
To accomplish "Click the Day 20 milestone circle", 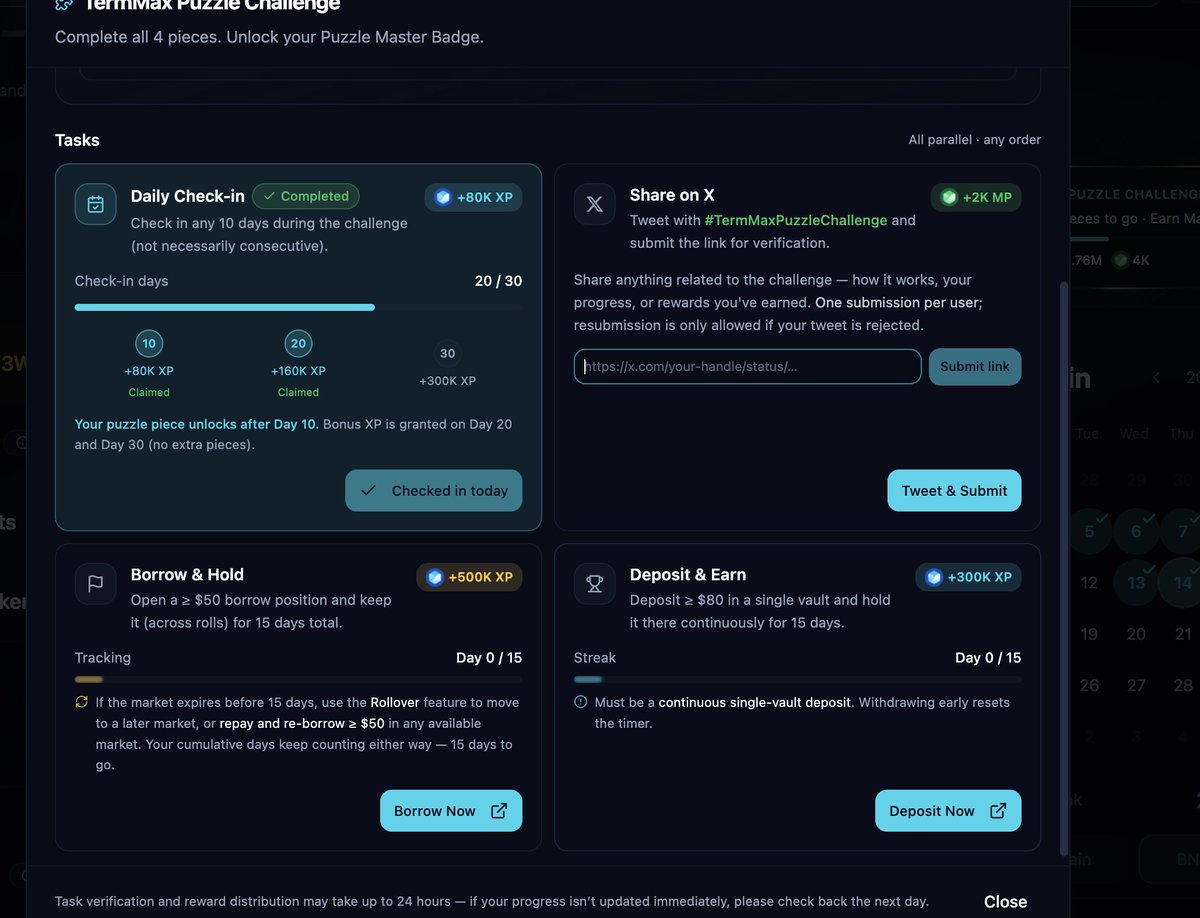I will [298, 343].
